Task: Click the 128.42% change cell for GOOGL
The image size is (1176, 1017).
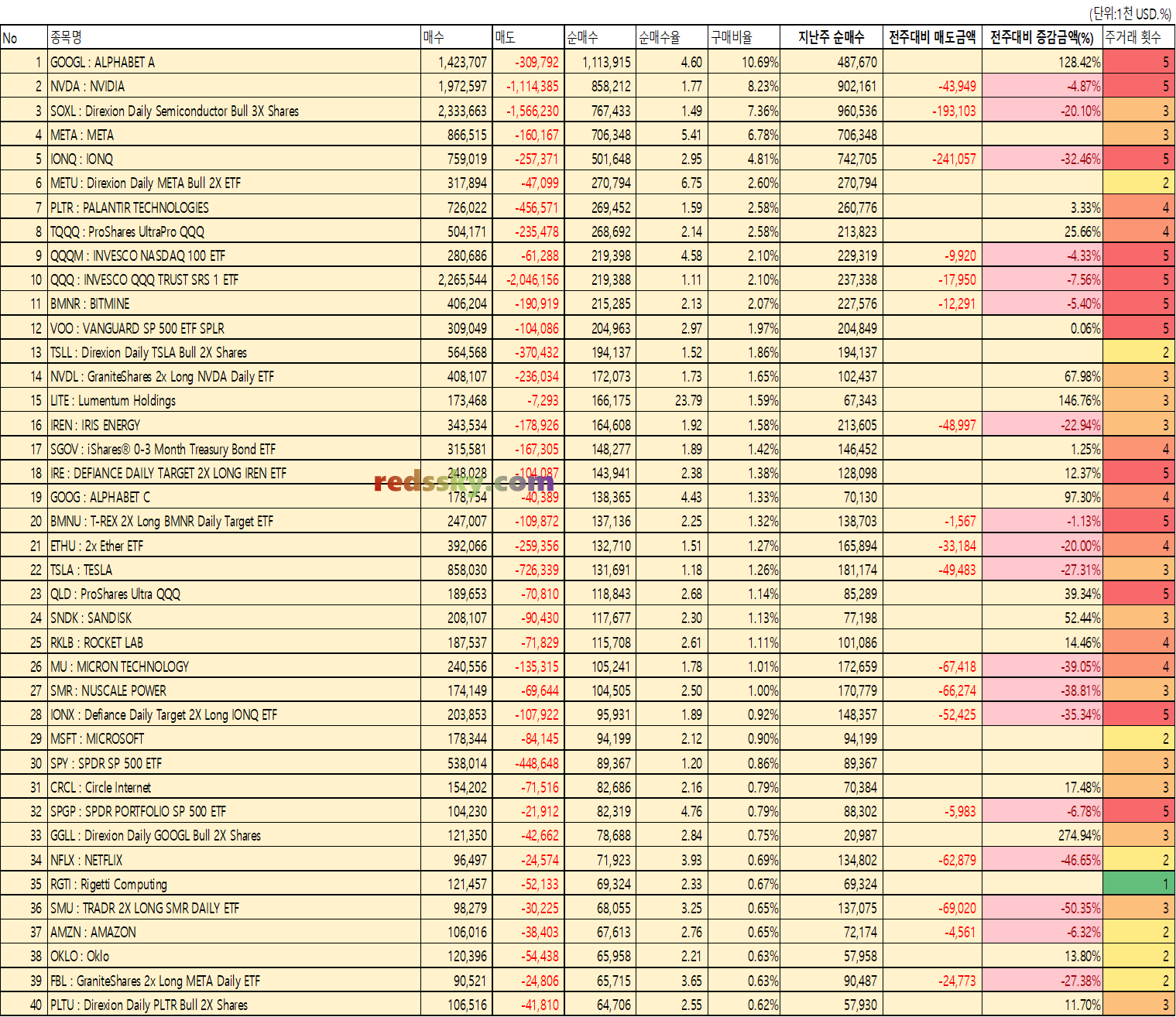Action: tap(1042, 62)
